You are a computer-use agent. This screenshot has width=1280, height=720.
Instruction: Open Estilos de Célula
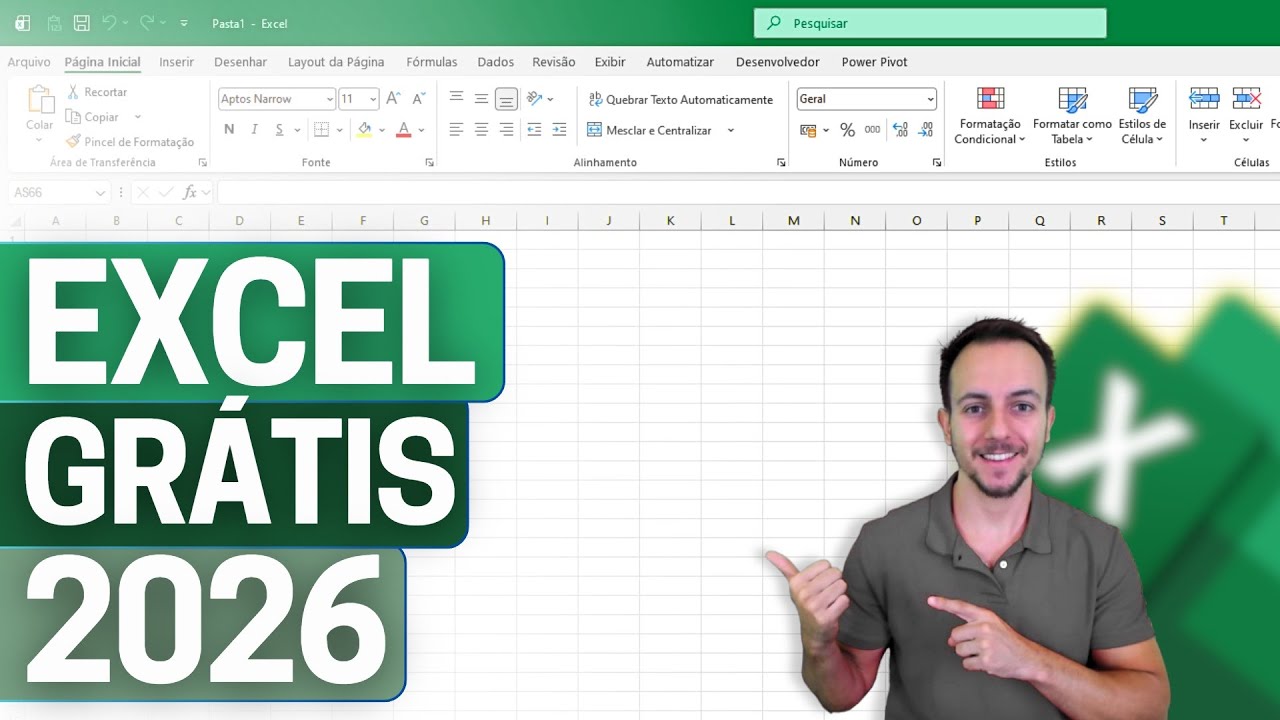pyautogui.click(x=1142, y=115)
